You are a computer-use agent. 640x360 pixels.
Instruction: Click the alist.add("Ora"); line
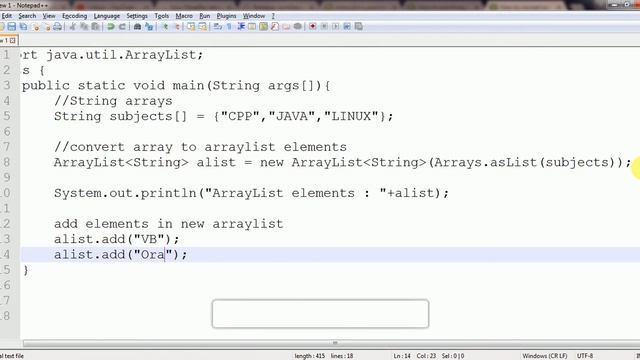point(120,255)
